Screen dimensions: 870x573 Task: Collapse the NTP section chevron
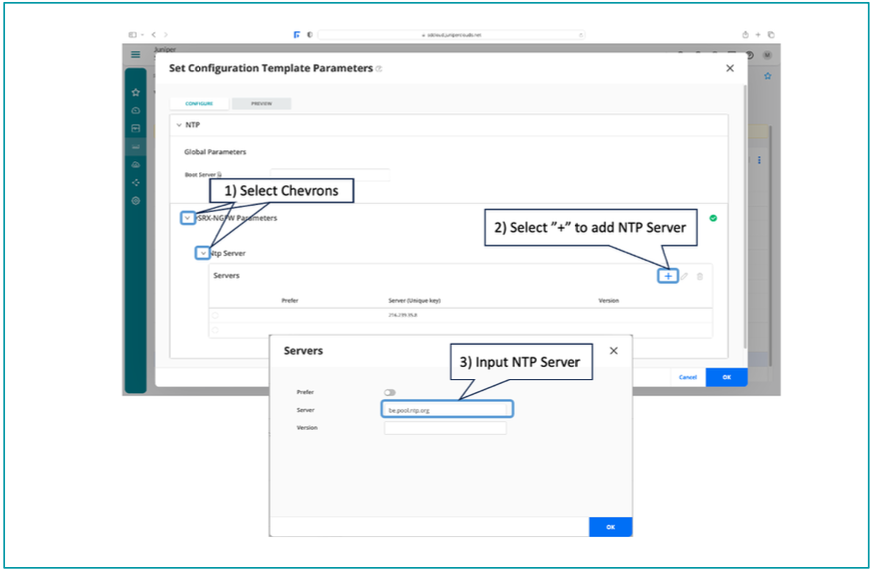coord(179,125)
